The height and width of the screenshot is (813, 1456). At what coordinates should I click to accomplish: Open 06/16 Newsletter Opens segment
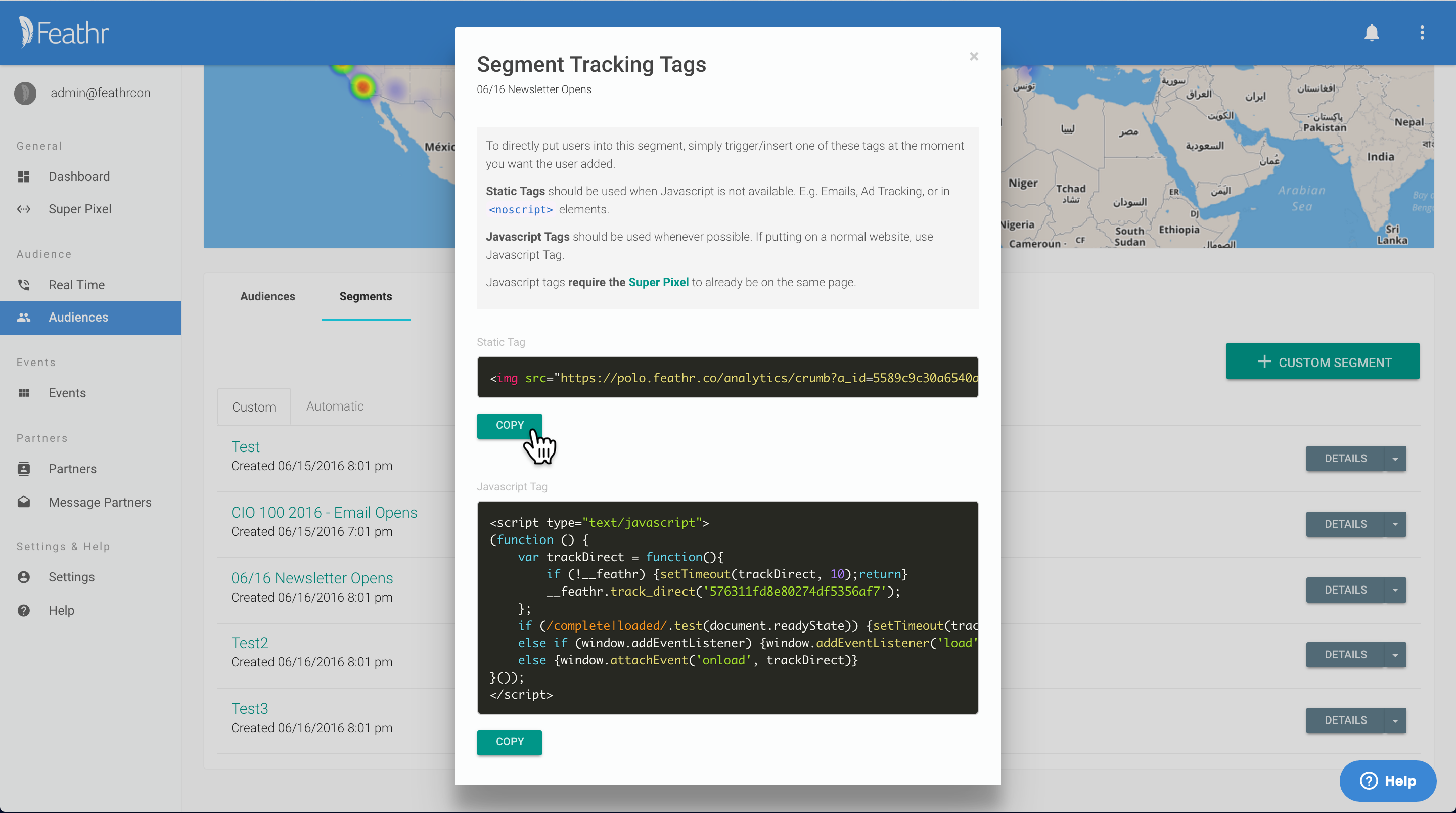(312, 578)
